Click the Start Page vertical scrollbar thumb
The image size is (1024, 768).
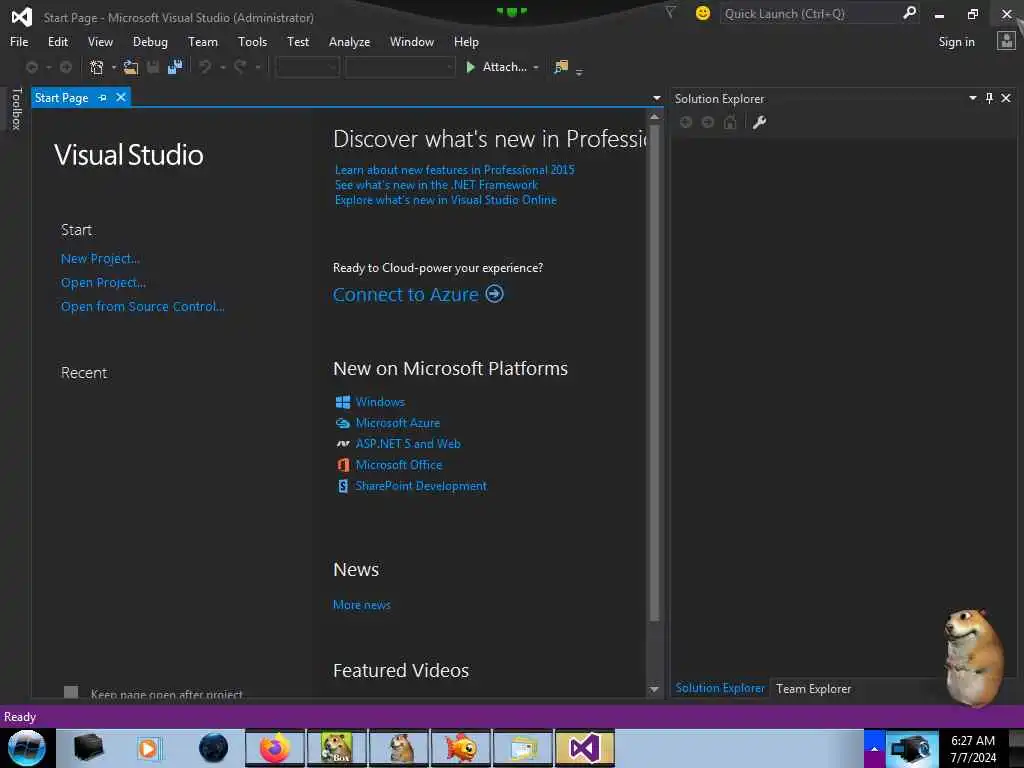[x=654, y=372]
